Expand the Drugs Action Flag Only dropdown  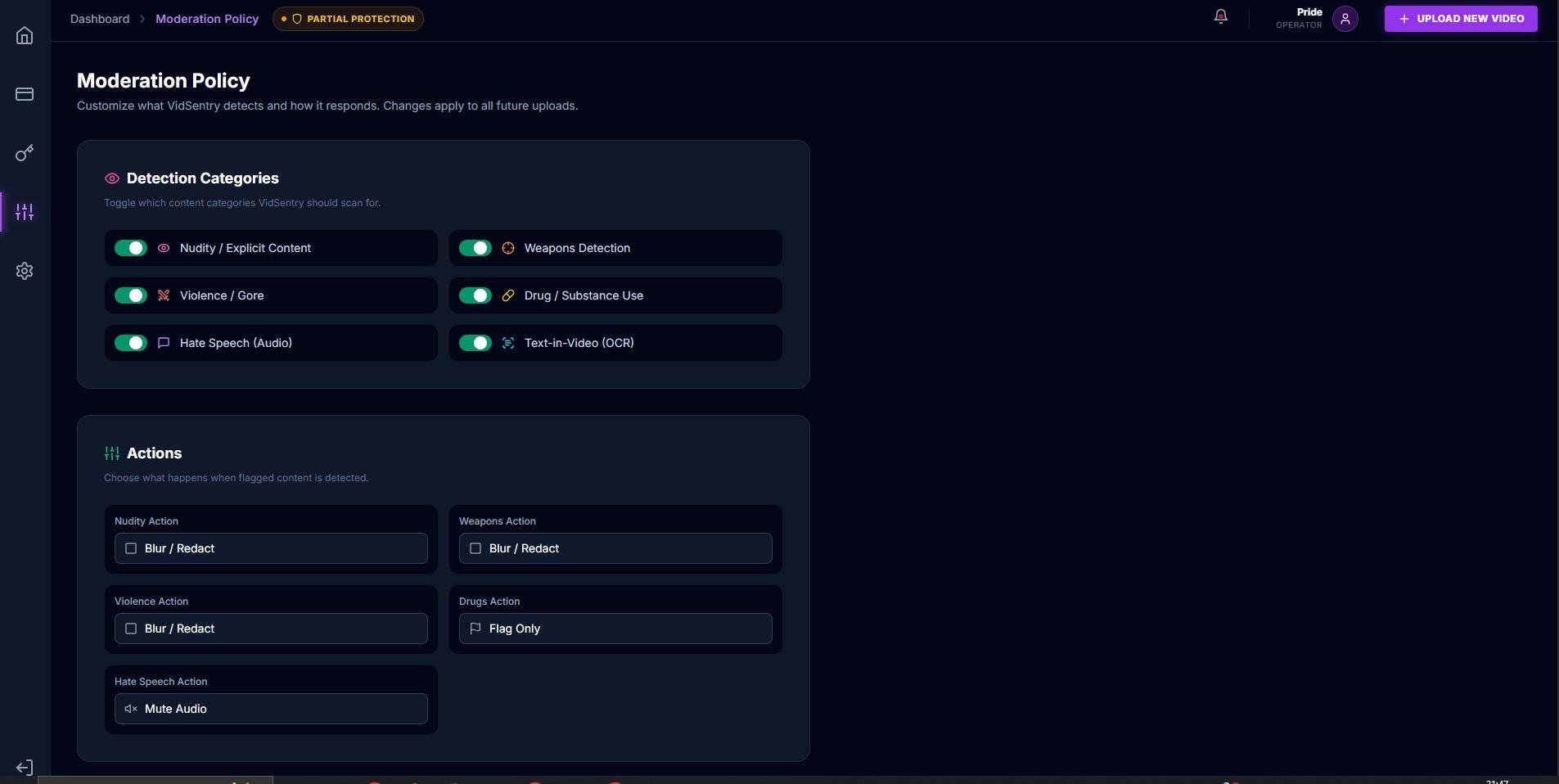(615, 629)
